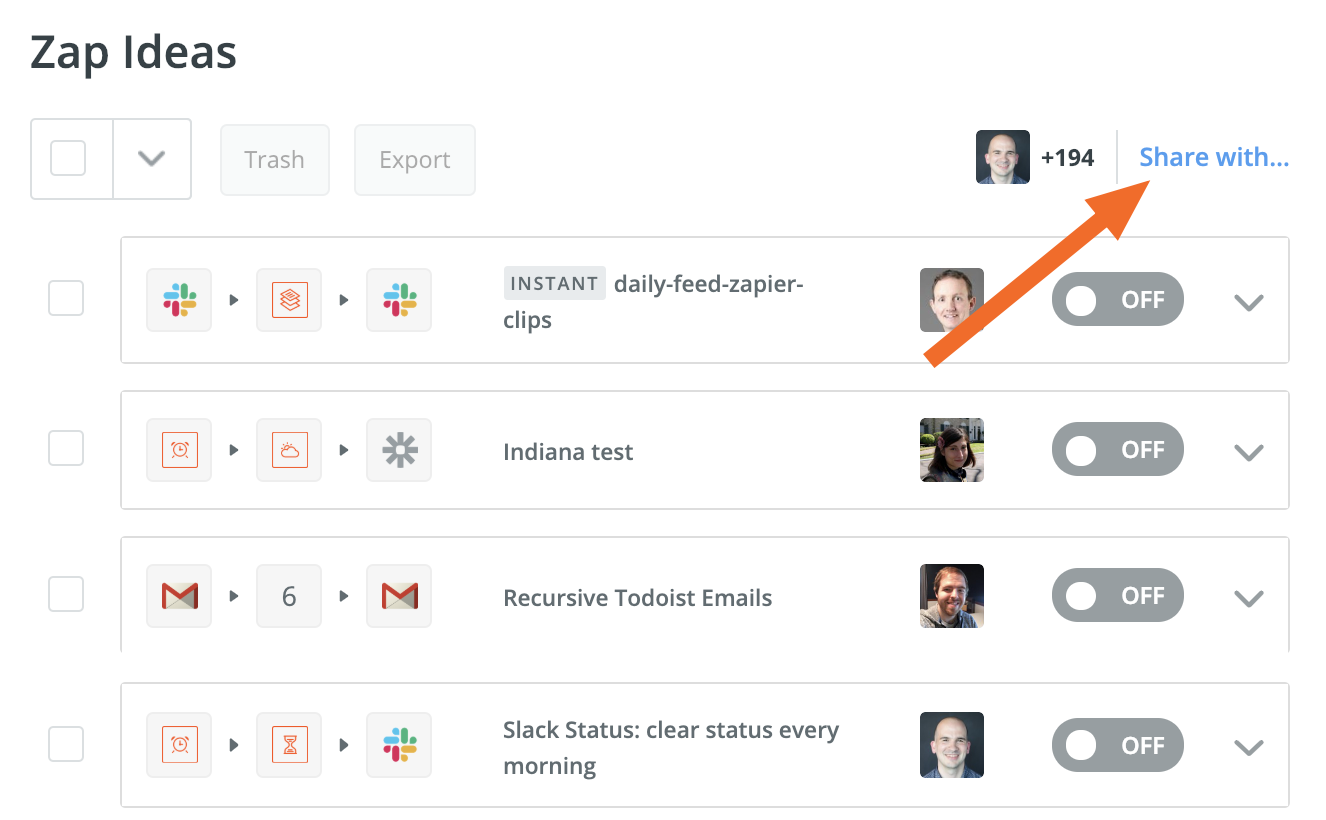1326x820 pixels.
Task: Turn on the daily-feed-zapier-clips zap toggle
Action: pos(1117,300)
